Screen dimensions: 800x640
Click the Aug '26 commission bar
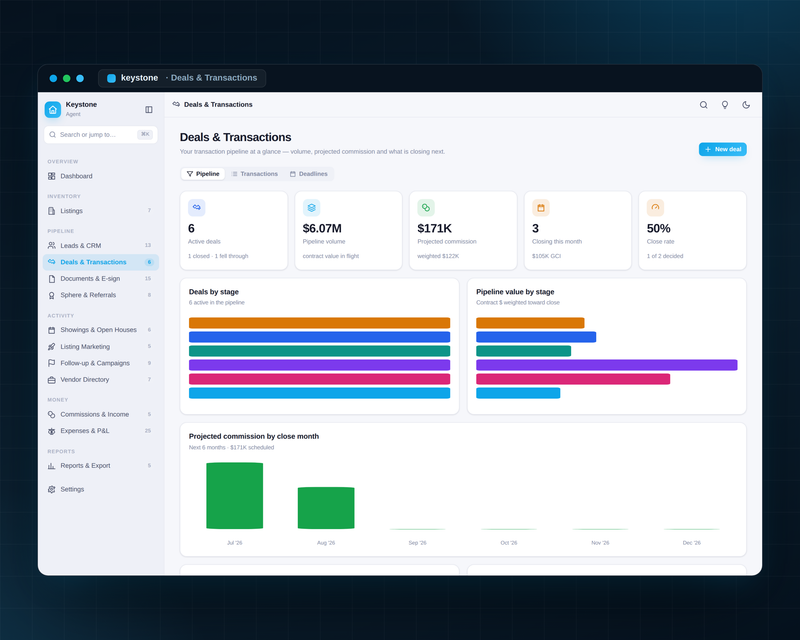point(326,508)
